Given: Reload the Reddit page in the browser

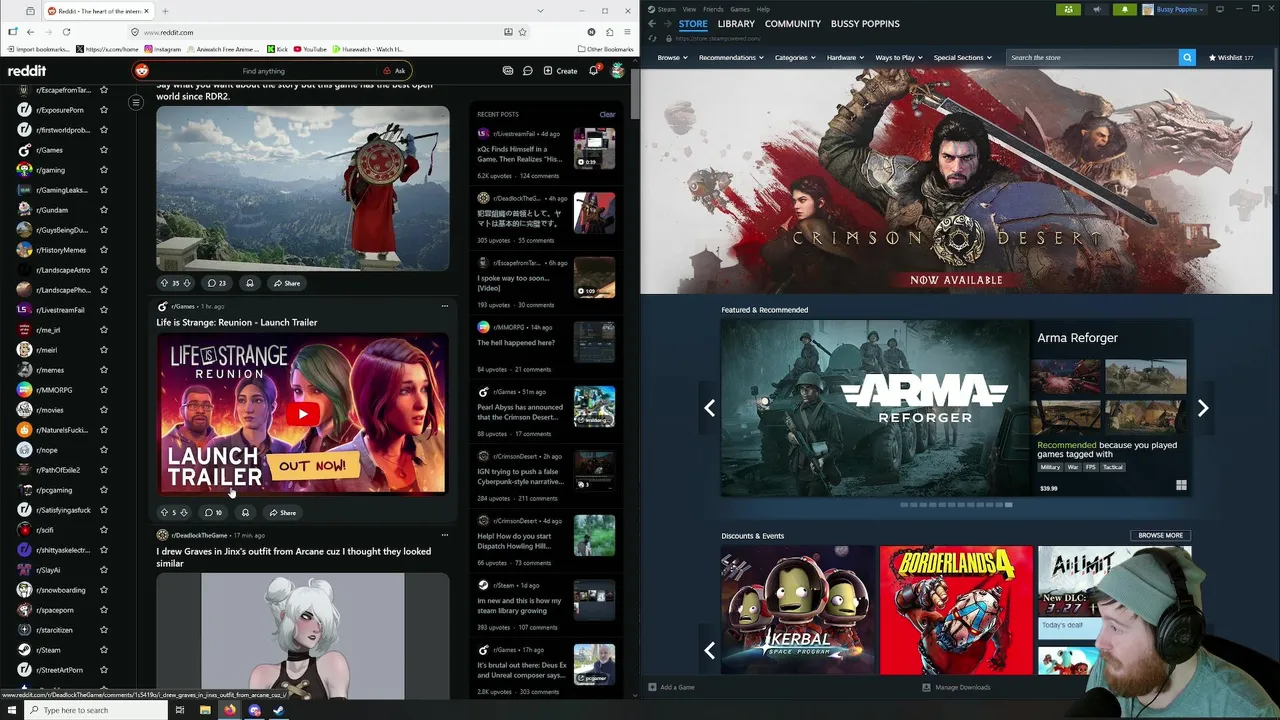Looking at the screenshot, I should [x=66, y=32].
